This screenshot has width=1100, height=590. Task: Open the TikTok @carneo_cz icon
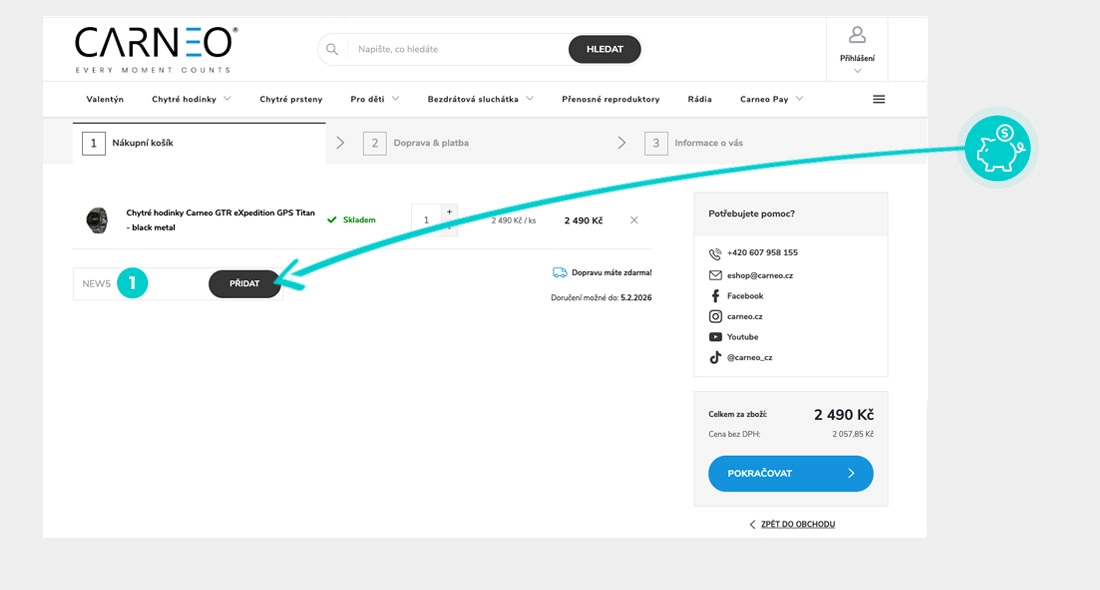pos(713,357)
